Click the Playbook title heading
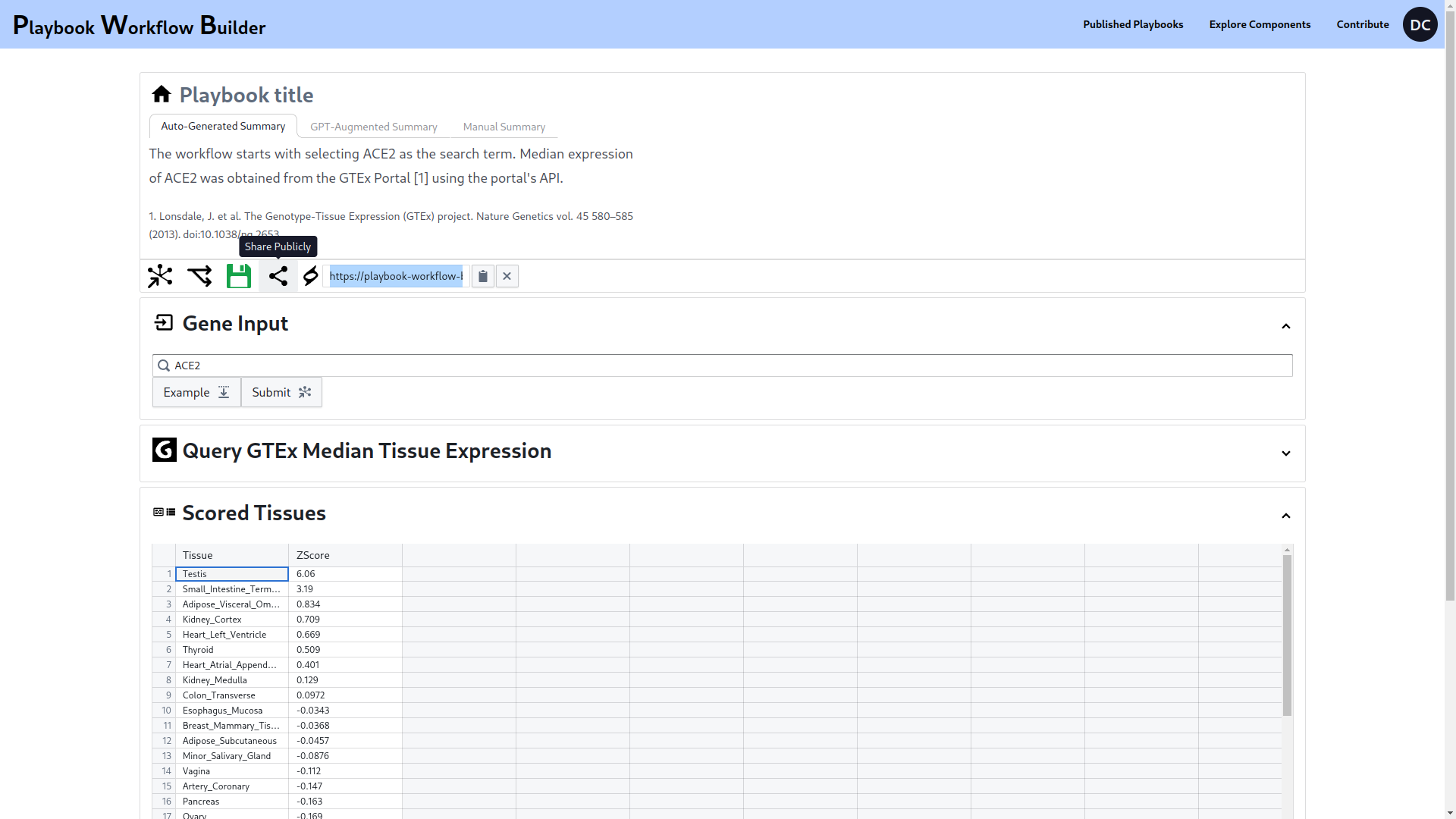This screenshot has width=1456, height=819. pyautogui.click(x=246, y=95)
